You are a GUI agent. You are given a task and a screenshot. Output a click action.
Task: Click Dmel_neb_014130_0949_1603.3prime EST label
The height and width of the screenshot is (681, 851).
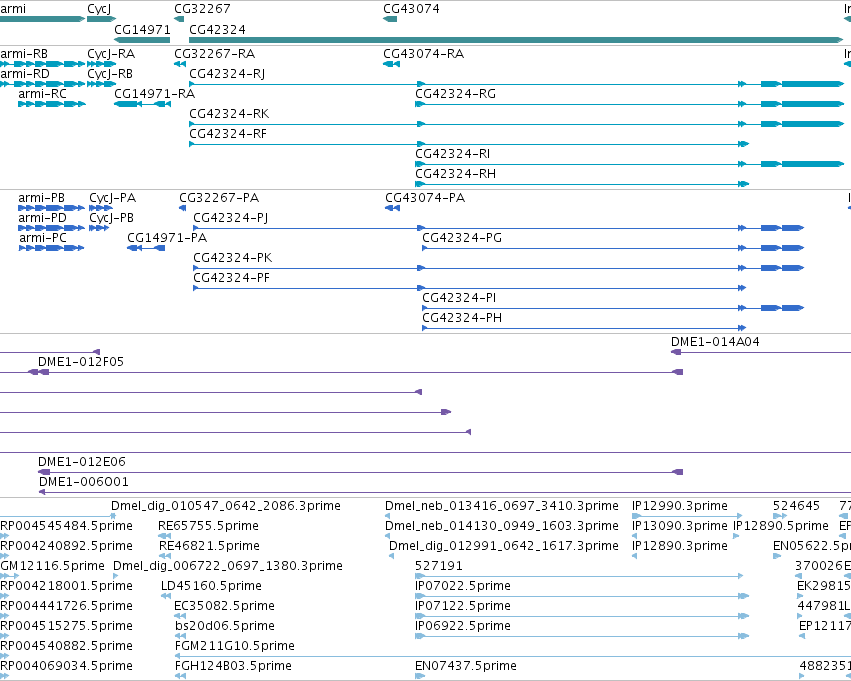502,526
